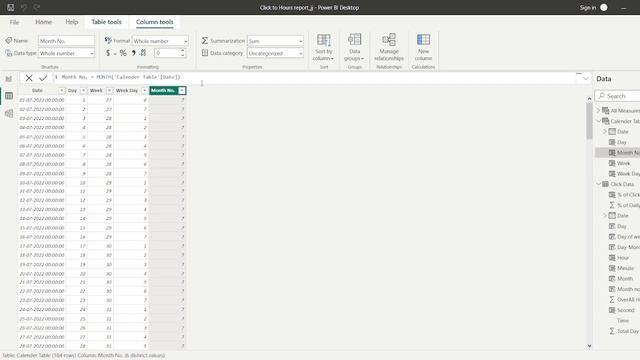This screenshot has width=640, height=360.
Task: Open Day column filter dropdown
Action: (x=83, y=91)
